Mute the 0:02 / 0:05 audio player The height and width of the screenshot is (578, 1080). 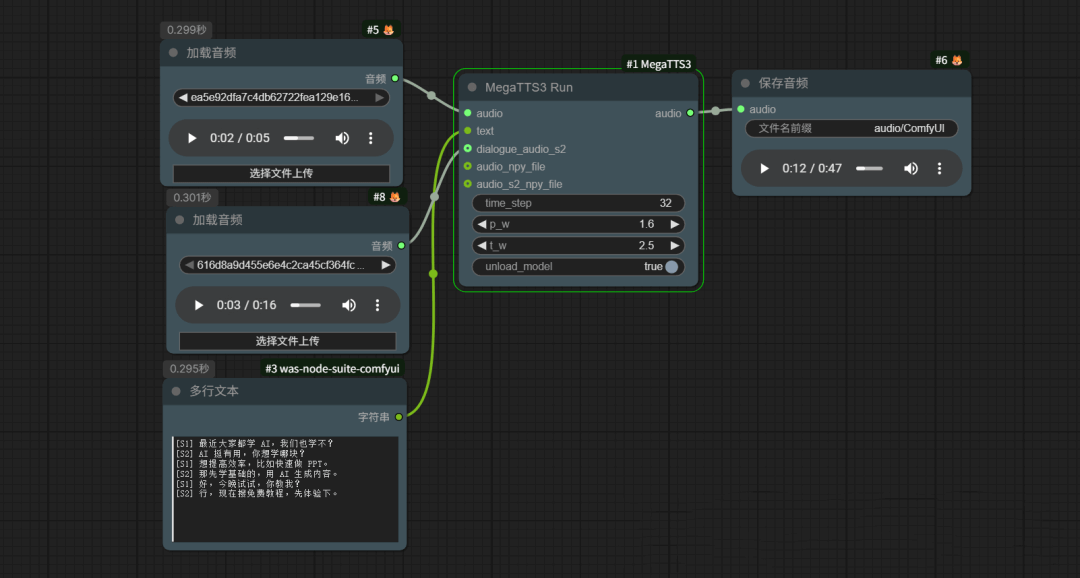(342, 138)
